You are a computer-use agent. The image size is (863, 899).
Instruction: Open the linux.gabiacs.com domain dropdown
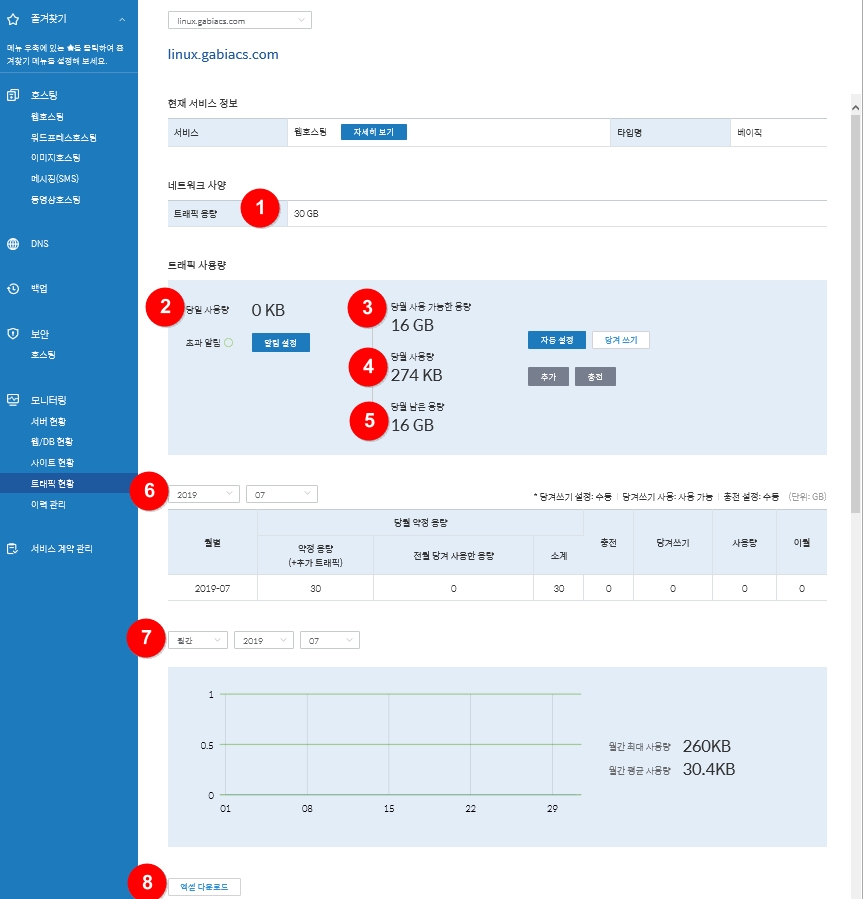coord(239,20)
